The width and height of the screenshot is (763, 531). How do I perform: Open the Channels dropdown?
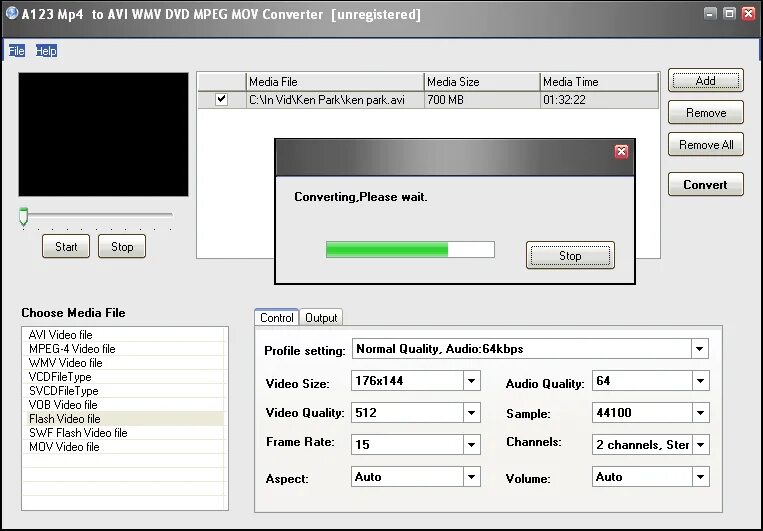pyautogui.click(x=700, y=444)
